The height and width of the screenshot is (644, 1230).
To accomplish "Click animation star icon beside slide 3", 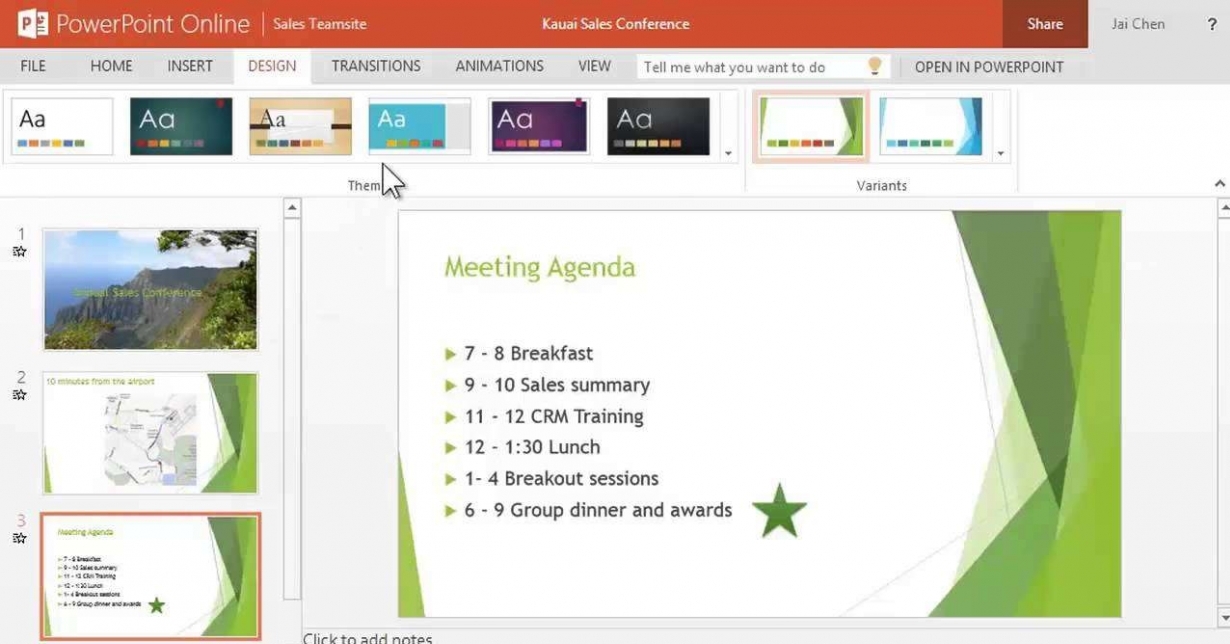I will click(19, 539).
